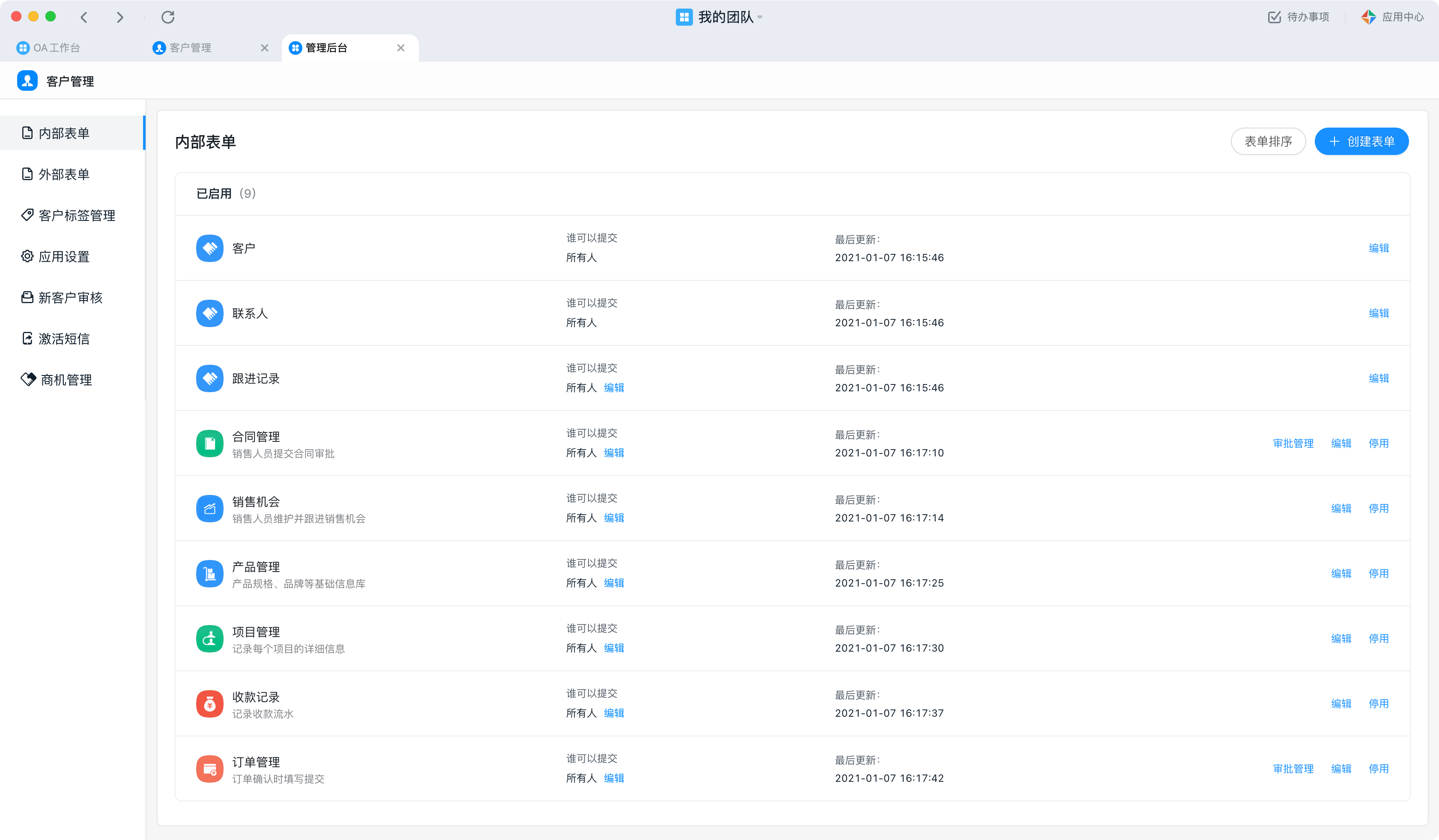Click the 收款记录 red money bag icon
This screenshot has height=840, width=1439.
tap(209, 703)
